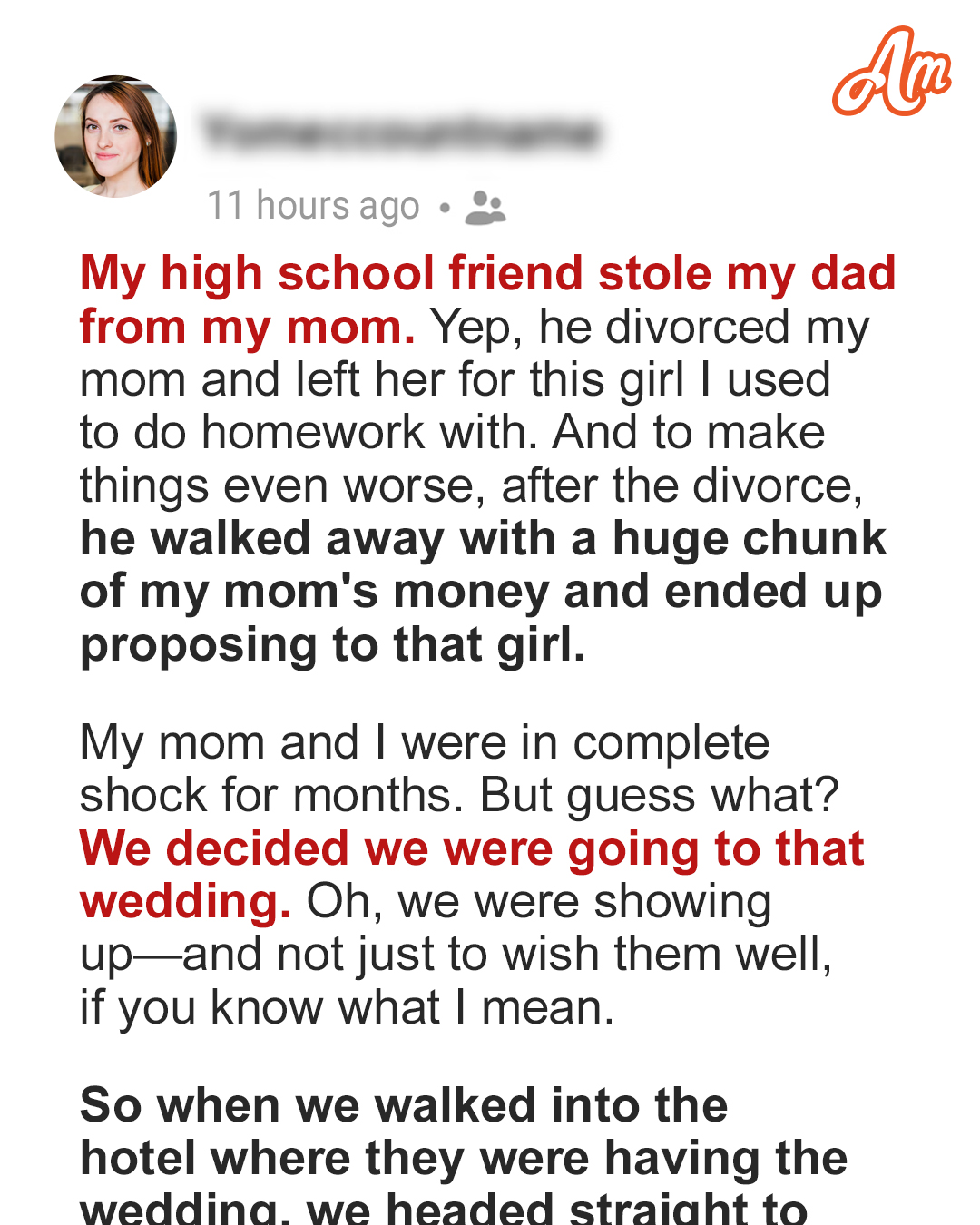Click the friends audience icon
The height and width of the screenshot is (1225, 980).
485,208
